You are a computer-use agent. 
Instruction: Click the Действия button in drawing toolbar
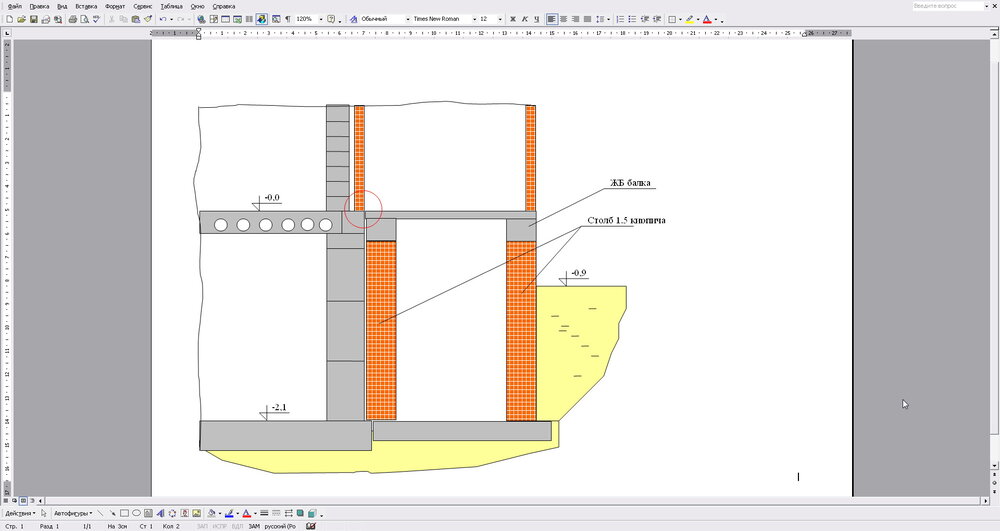[x=20, y=513]
